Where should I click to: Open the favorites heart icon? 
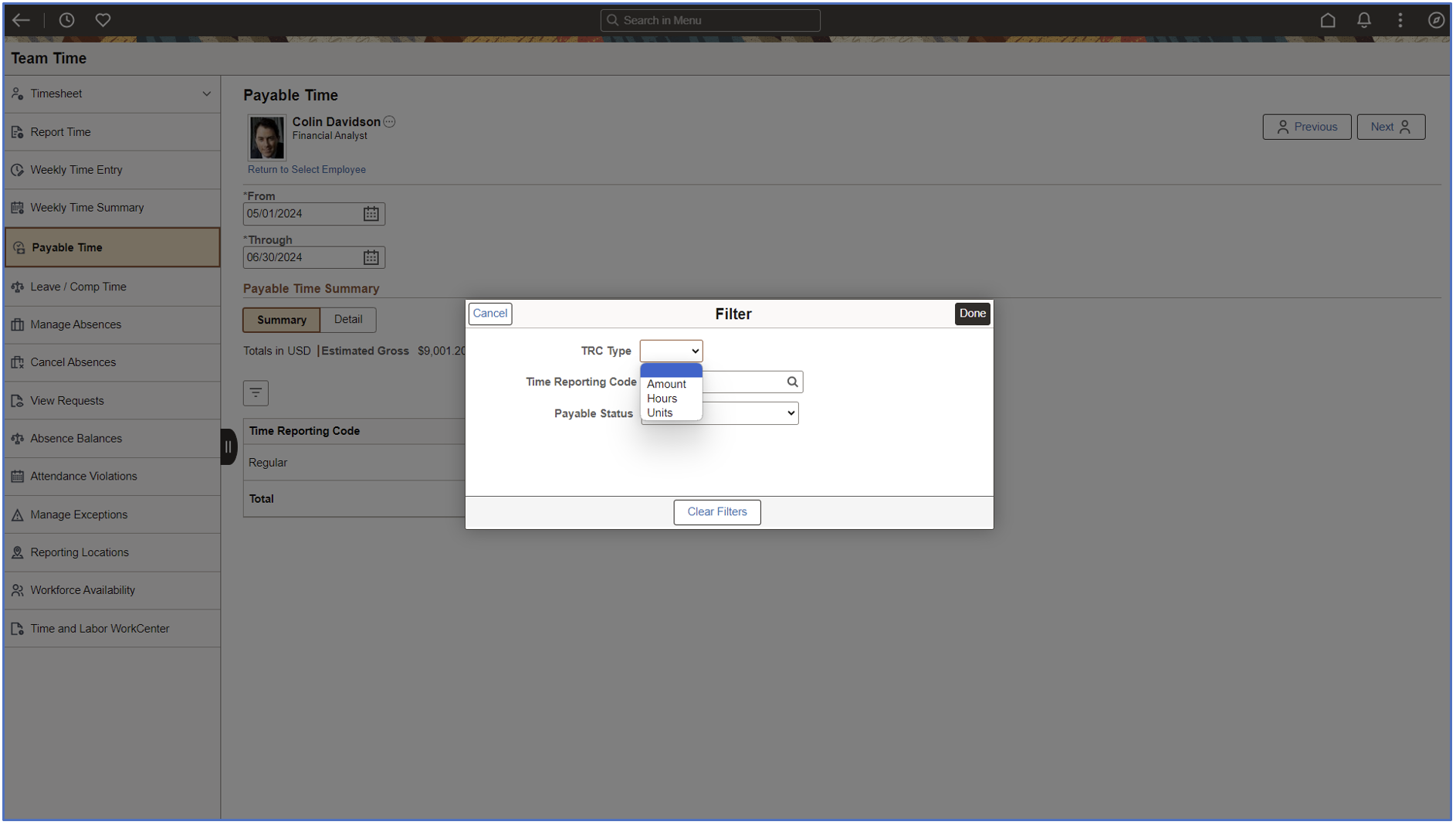coord(103,20)
